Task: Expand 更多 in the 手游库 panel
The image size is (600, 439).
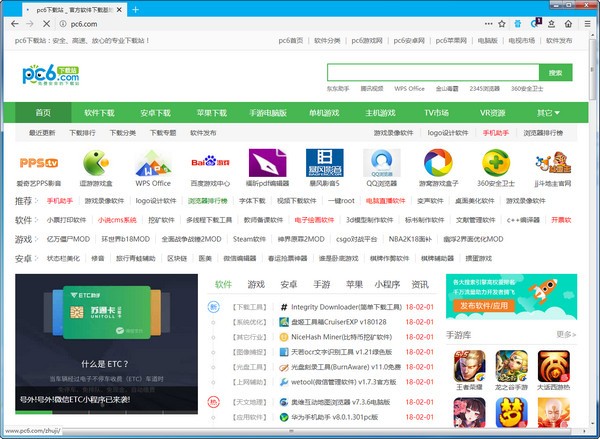Action: [x=566, y=334]
